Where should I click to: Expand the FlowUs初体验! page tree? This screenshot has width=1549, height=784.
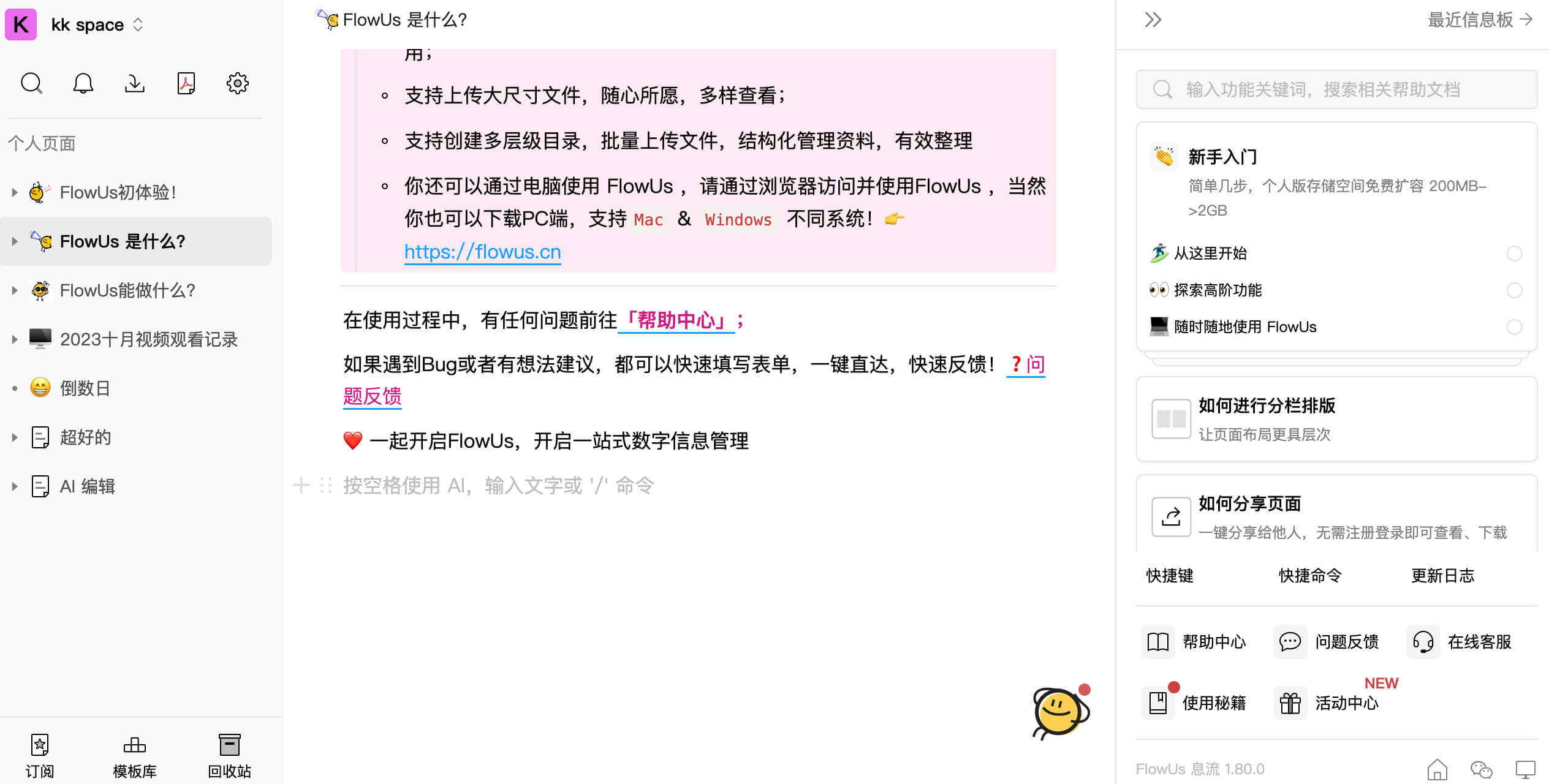click(15, 192)
